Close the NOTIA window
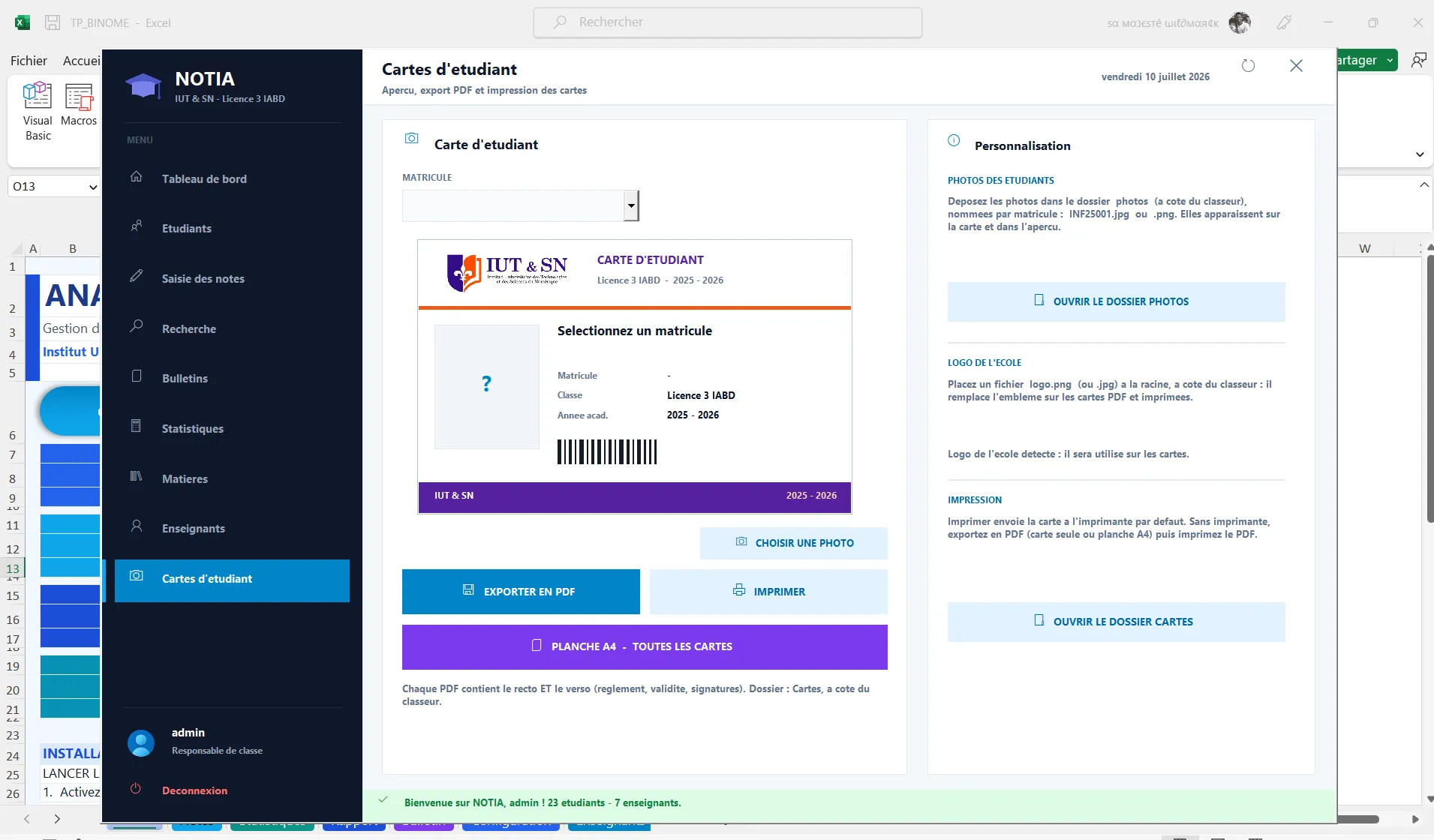 pyautogui.click(x=1296, y=66)
